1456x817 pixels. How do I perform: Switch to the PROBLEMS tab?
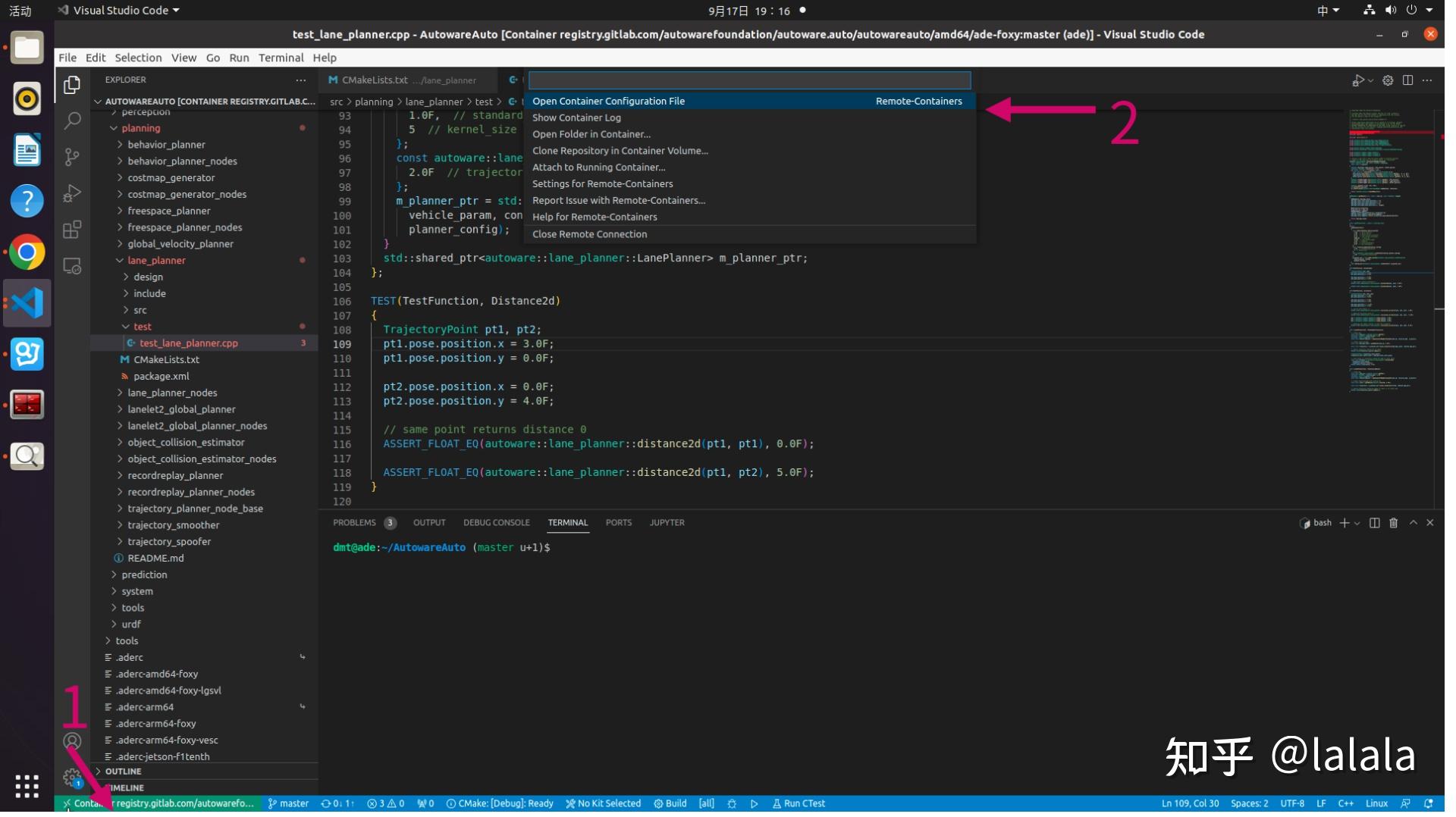point(357,527)
